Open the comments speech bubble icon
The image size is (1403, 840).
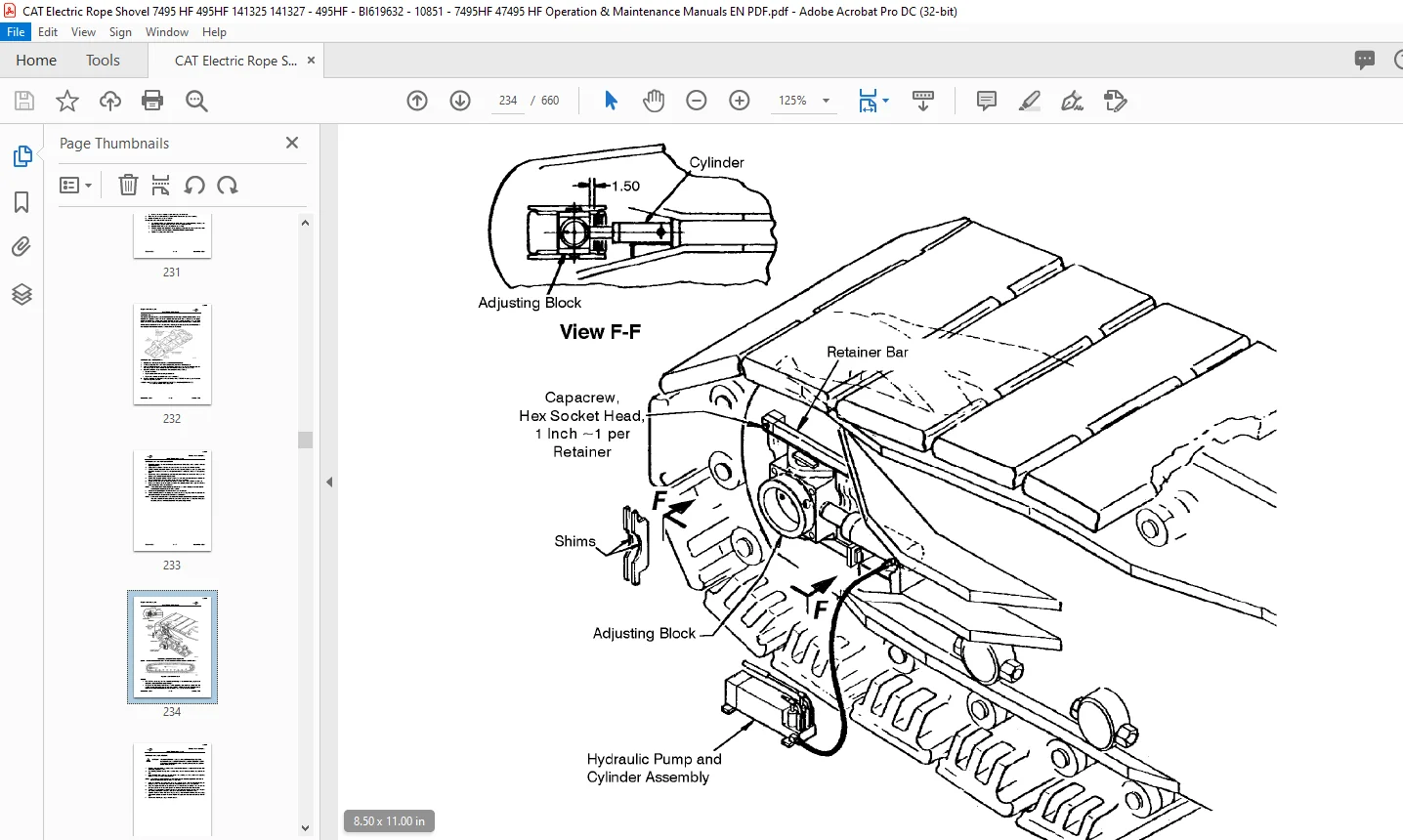[1365, 60]
